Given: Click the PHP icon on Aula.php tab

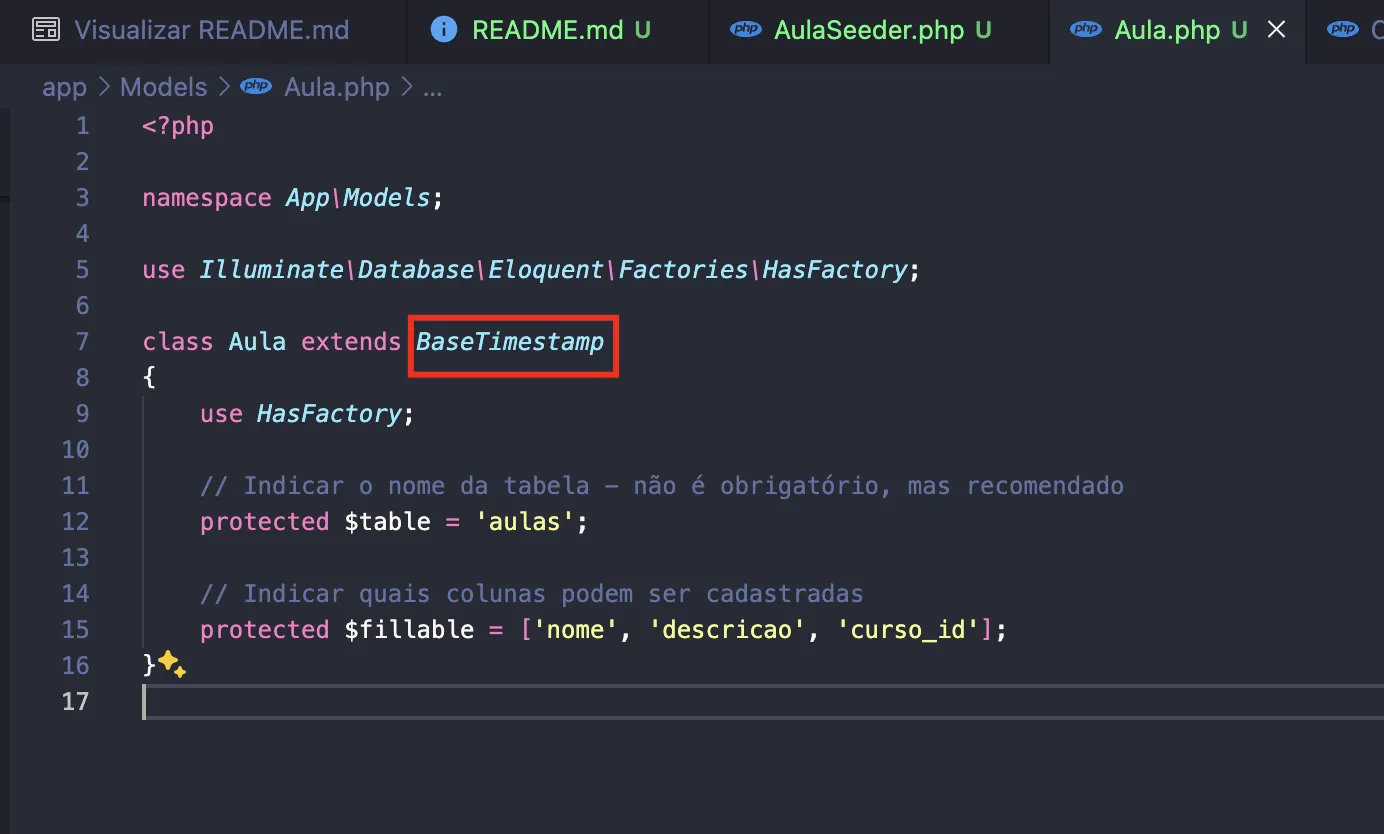Looking at the screenshot, I should point(1085,30).
